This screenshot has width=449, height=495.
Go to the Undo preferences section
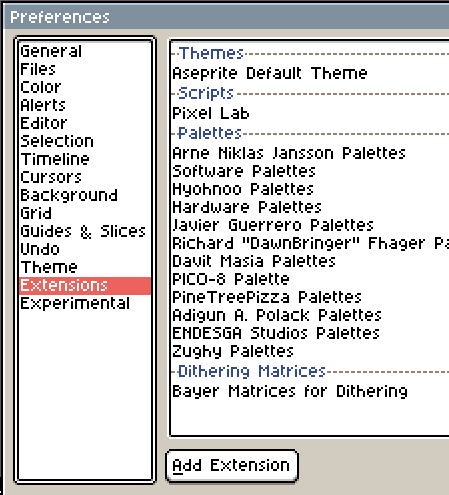[85, 249]
